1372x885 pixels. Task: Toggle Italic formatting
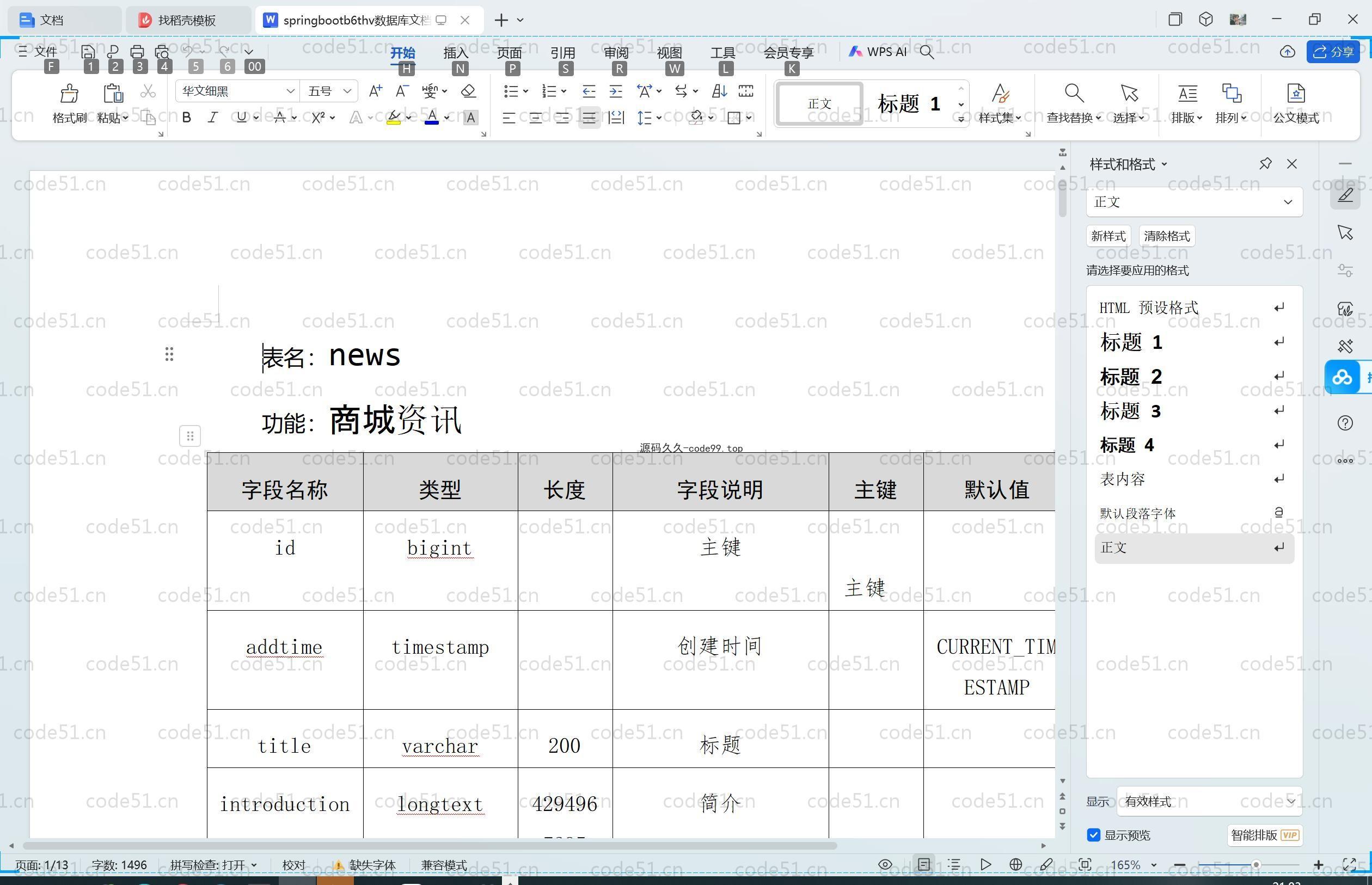pyautogui.click(x=213, y=118)
